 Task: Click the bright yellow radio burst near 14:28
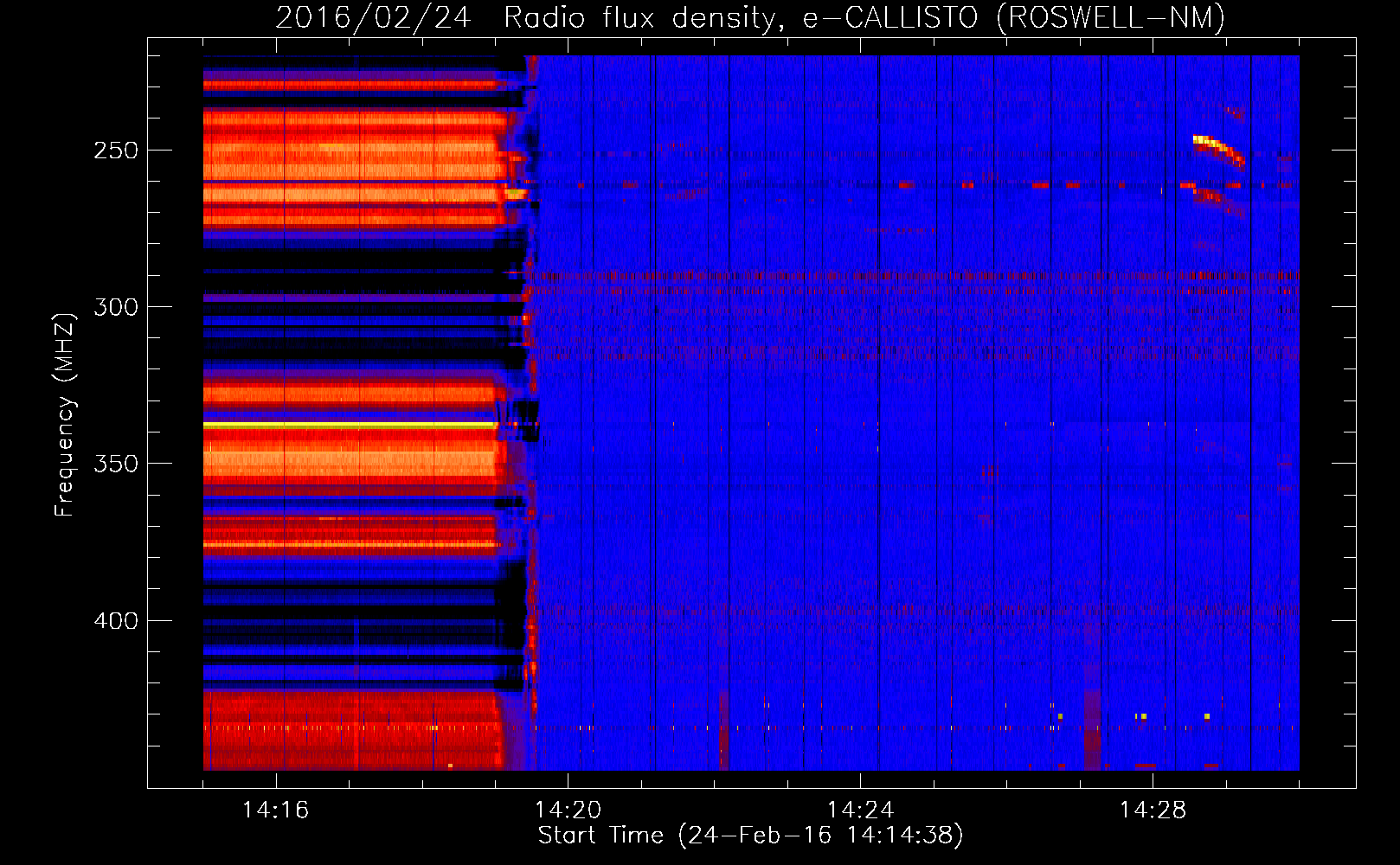(x=1218, y=149)
